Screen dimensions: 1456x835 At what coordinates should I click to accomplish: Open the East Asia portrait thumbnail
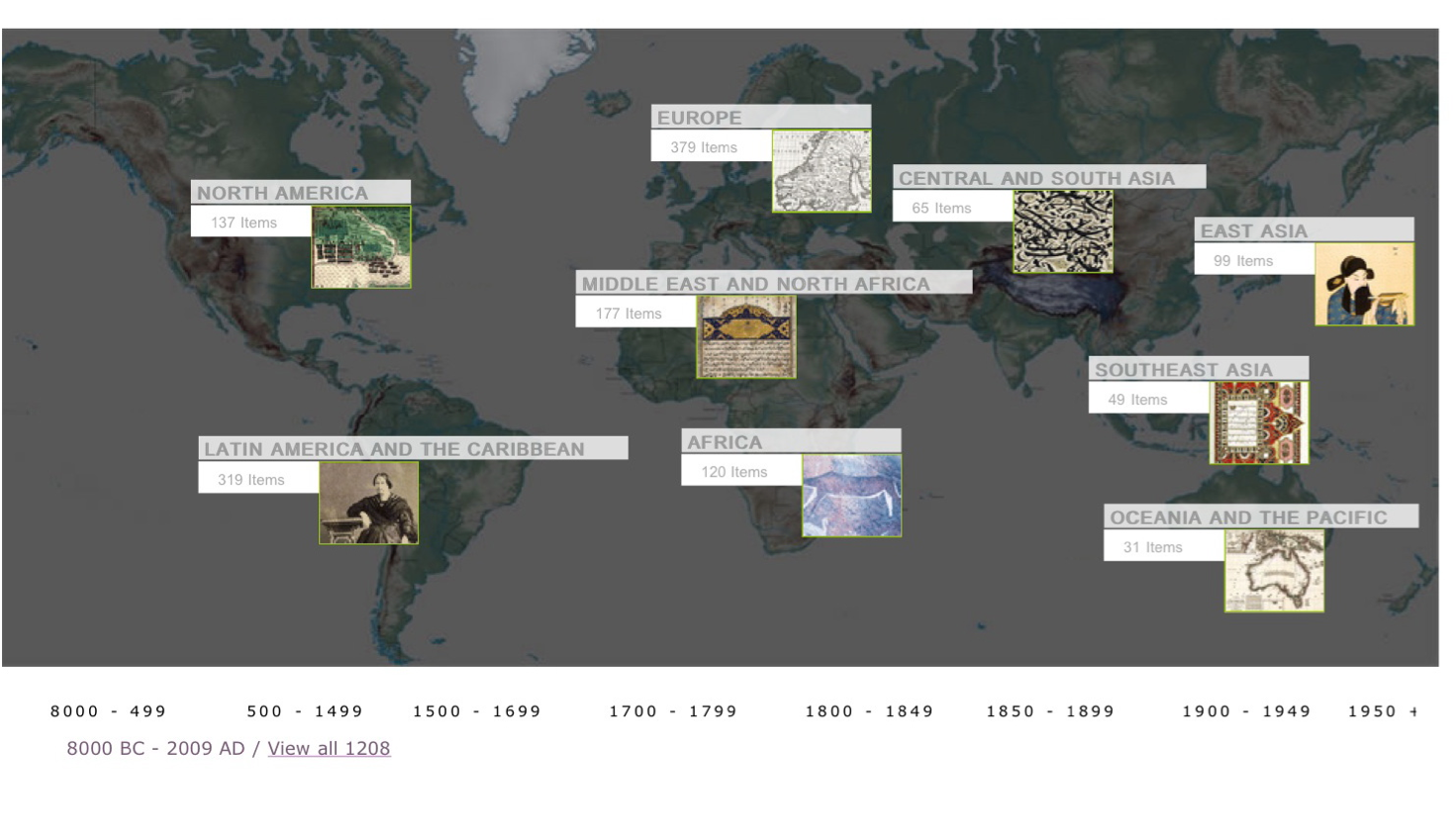(x=1365, y=284)
